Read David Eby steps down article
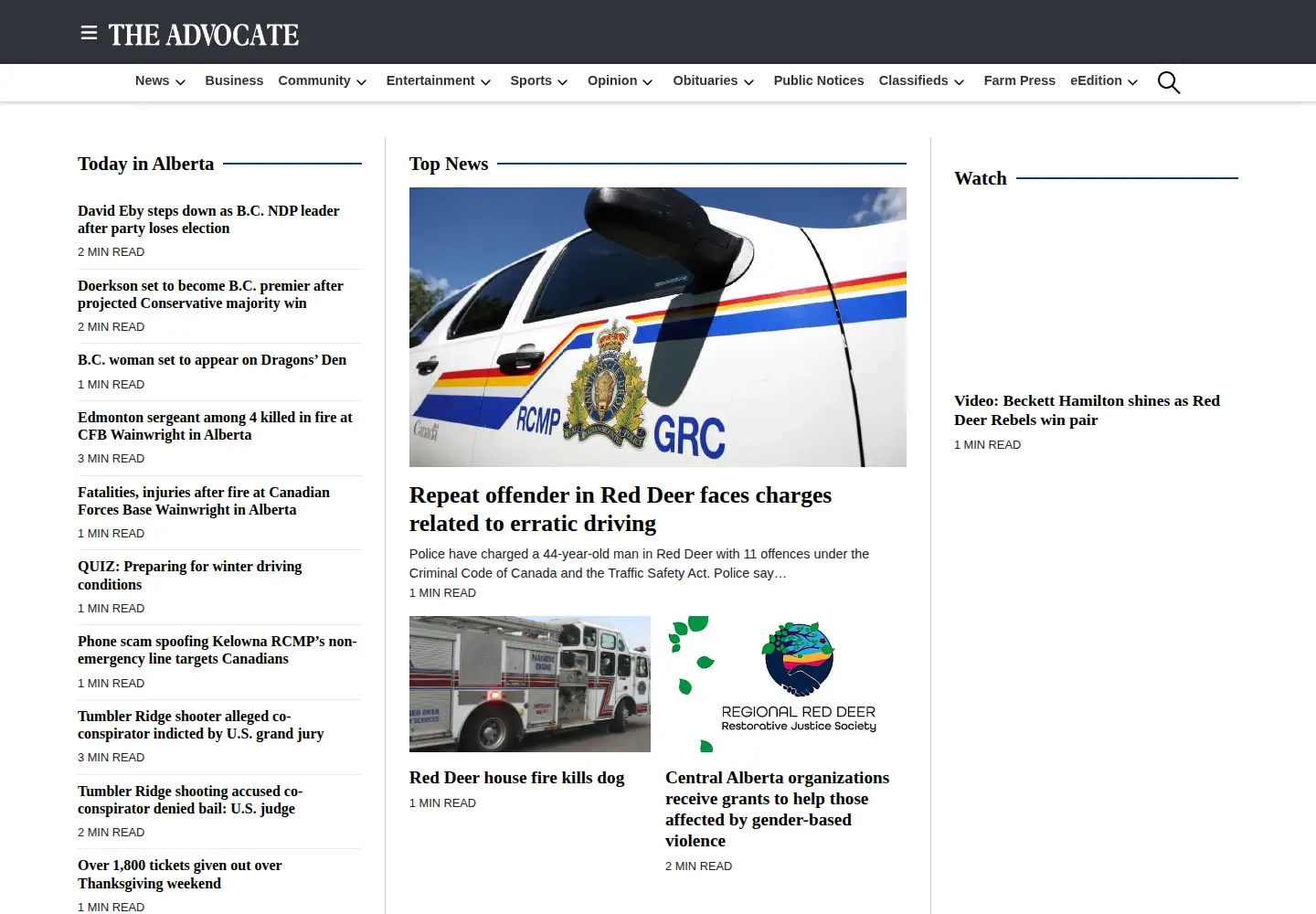The height and width of the screenshot is (914, 1316). (208, 219)
